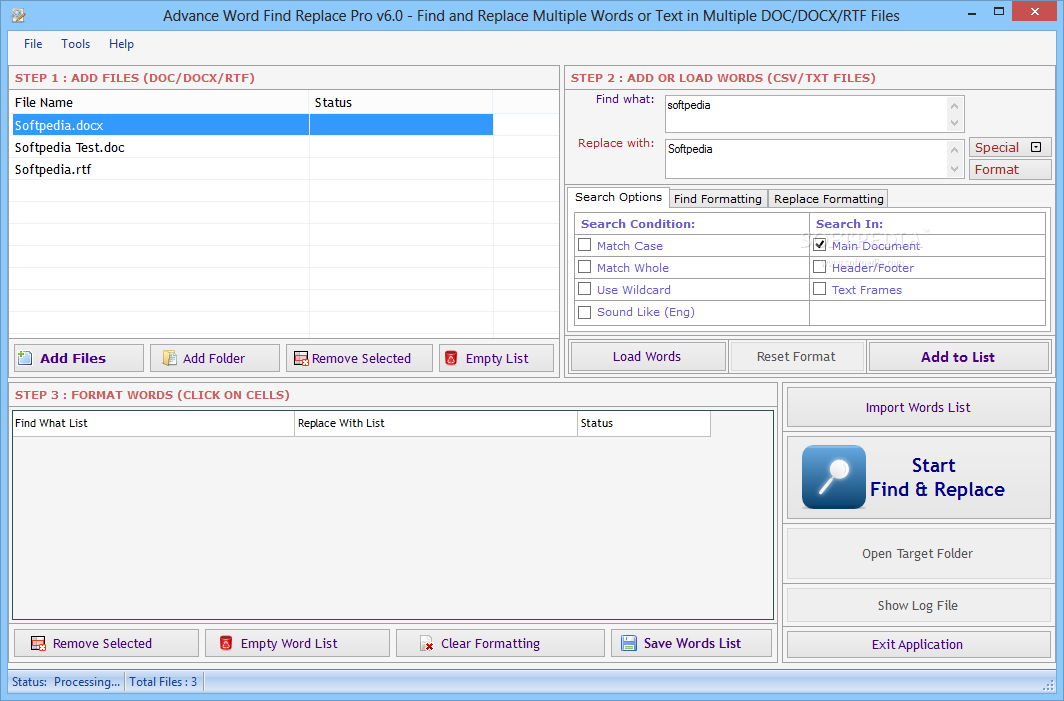The width and height of the screenshot is (1064, 701).
Task: Click the Open Target Folder button
Action: 918,554
